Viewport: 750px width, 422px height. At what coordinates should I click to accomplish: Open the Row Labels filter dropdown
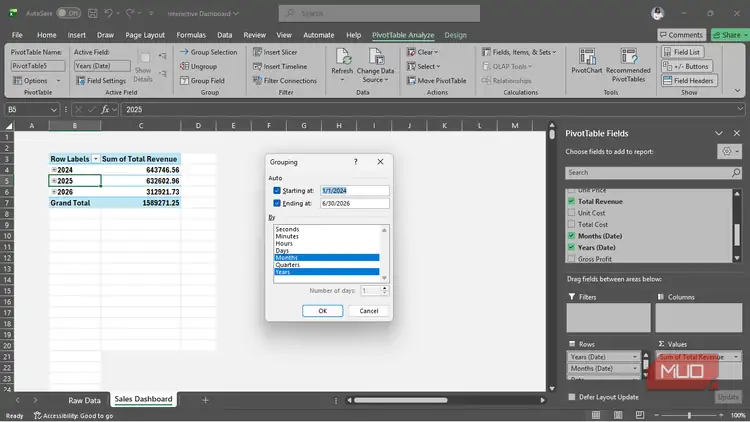95,159
